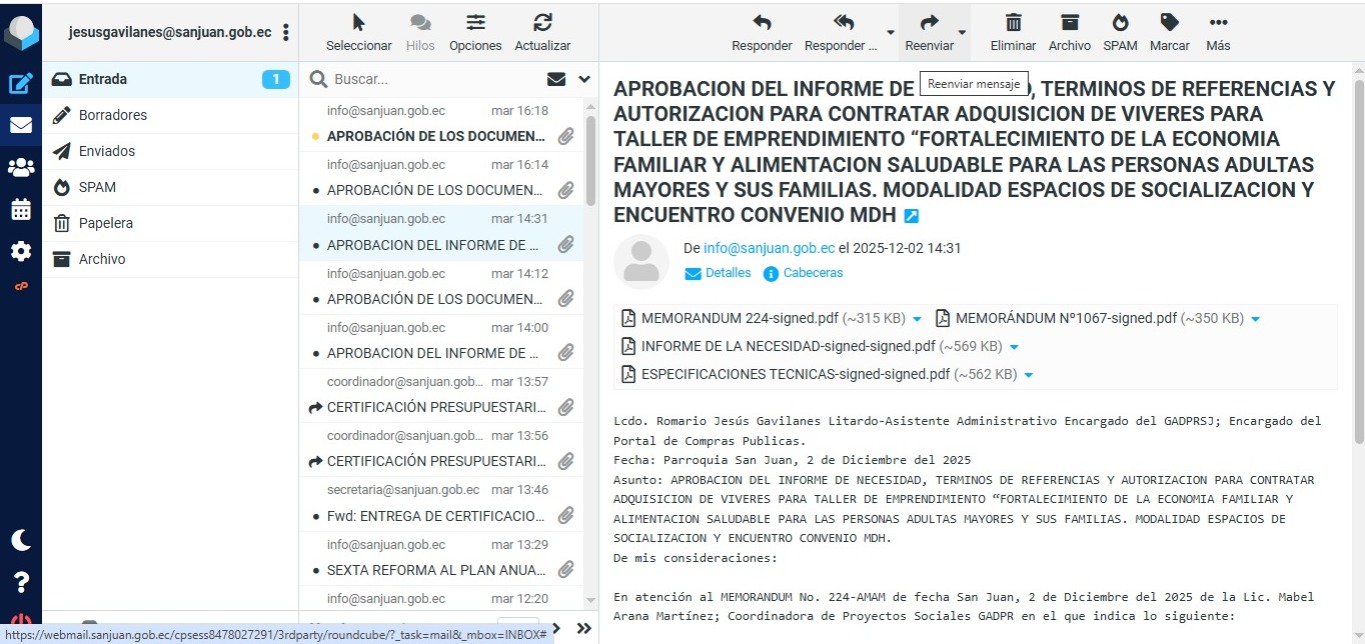The image size is (1365, 644).
Task: Open dropdown for MEMORANDUM 224-signed.pdf attachment
Action: tap(917, 319)
